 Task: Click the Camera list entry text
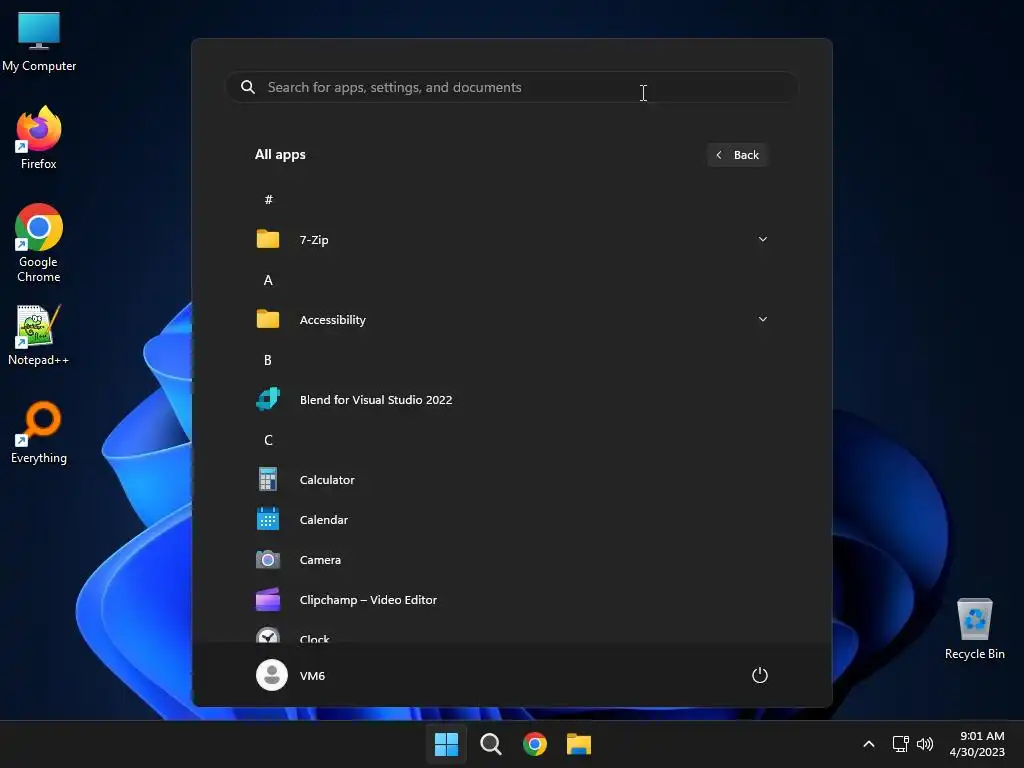pyautogui.click(x=320, y=560)
